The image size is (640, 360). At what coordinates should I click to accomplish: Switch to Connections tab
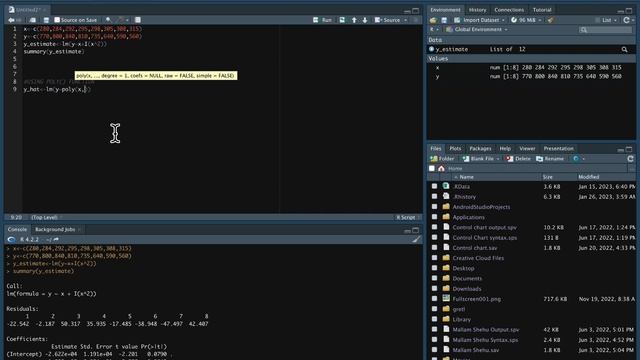click(x=509, y=10)
